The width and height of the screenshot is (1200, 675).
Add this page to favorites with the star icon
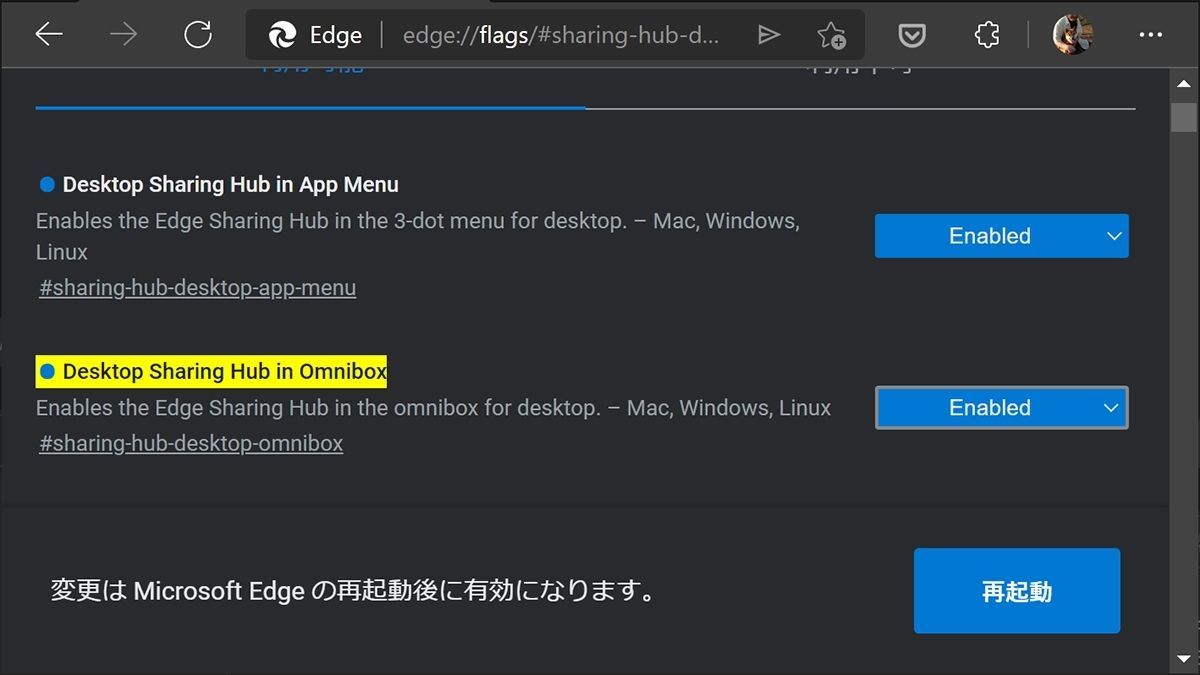[x=831, y=36]
